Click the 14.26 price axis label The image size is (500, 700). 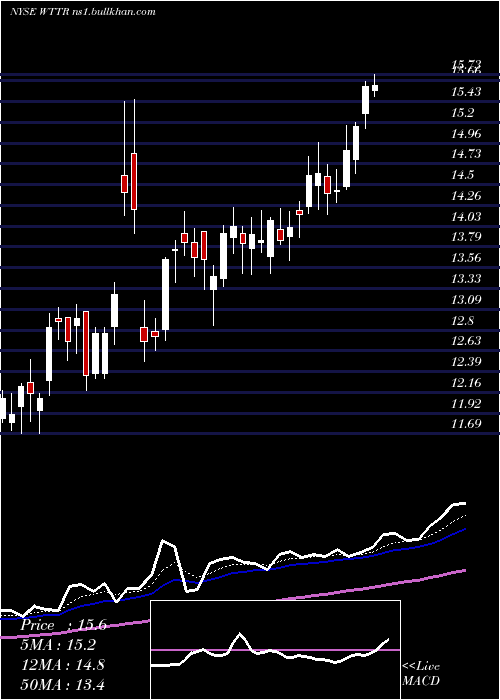pyautogui.click(x=466, y=196)
